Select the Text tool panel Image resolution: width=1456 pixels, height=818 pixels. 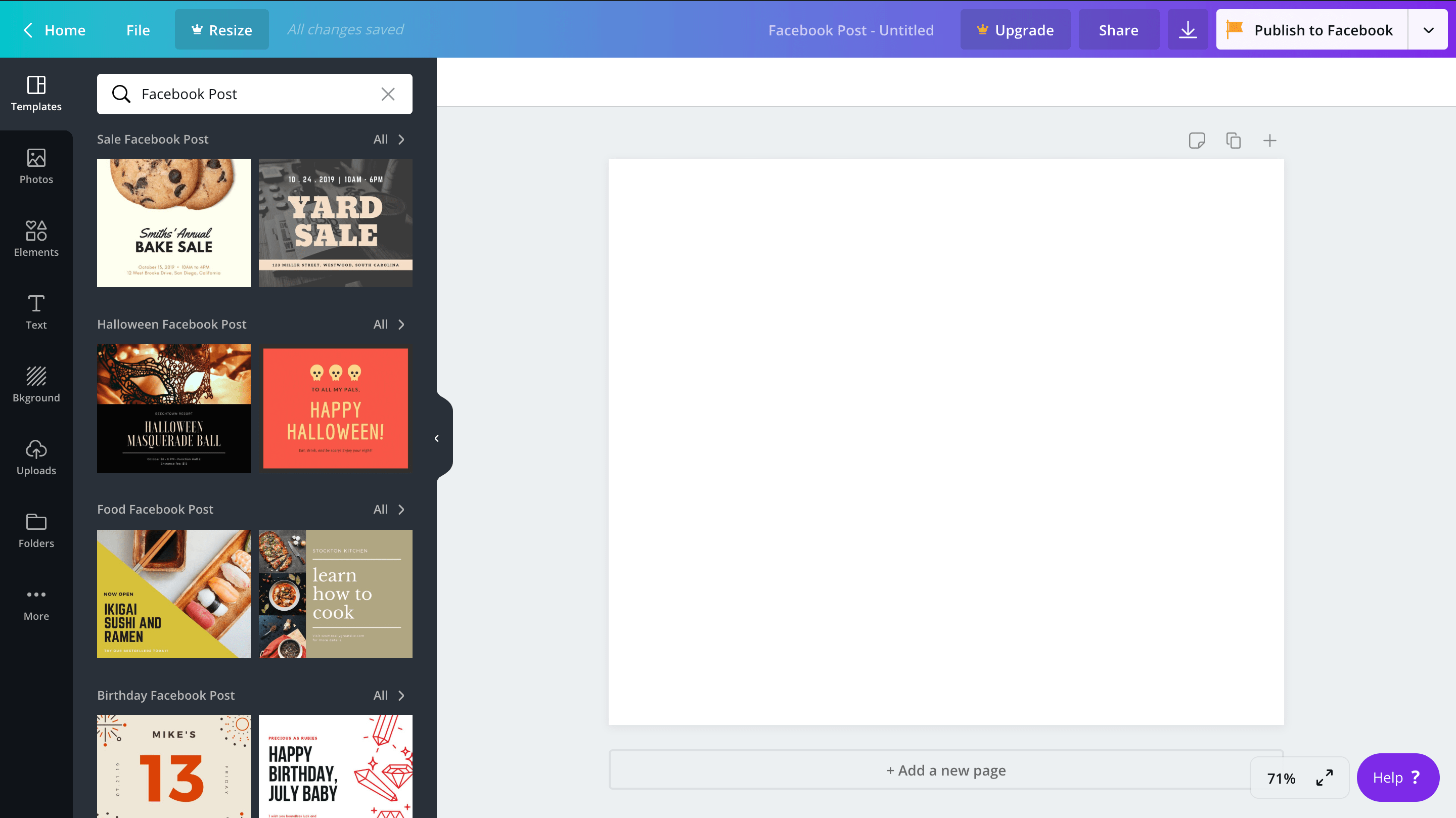(x=36, y=311)
